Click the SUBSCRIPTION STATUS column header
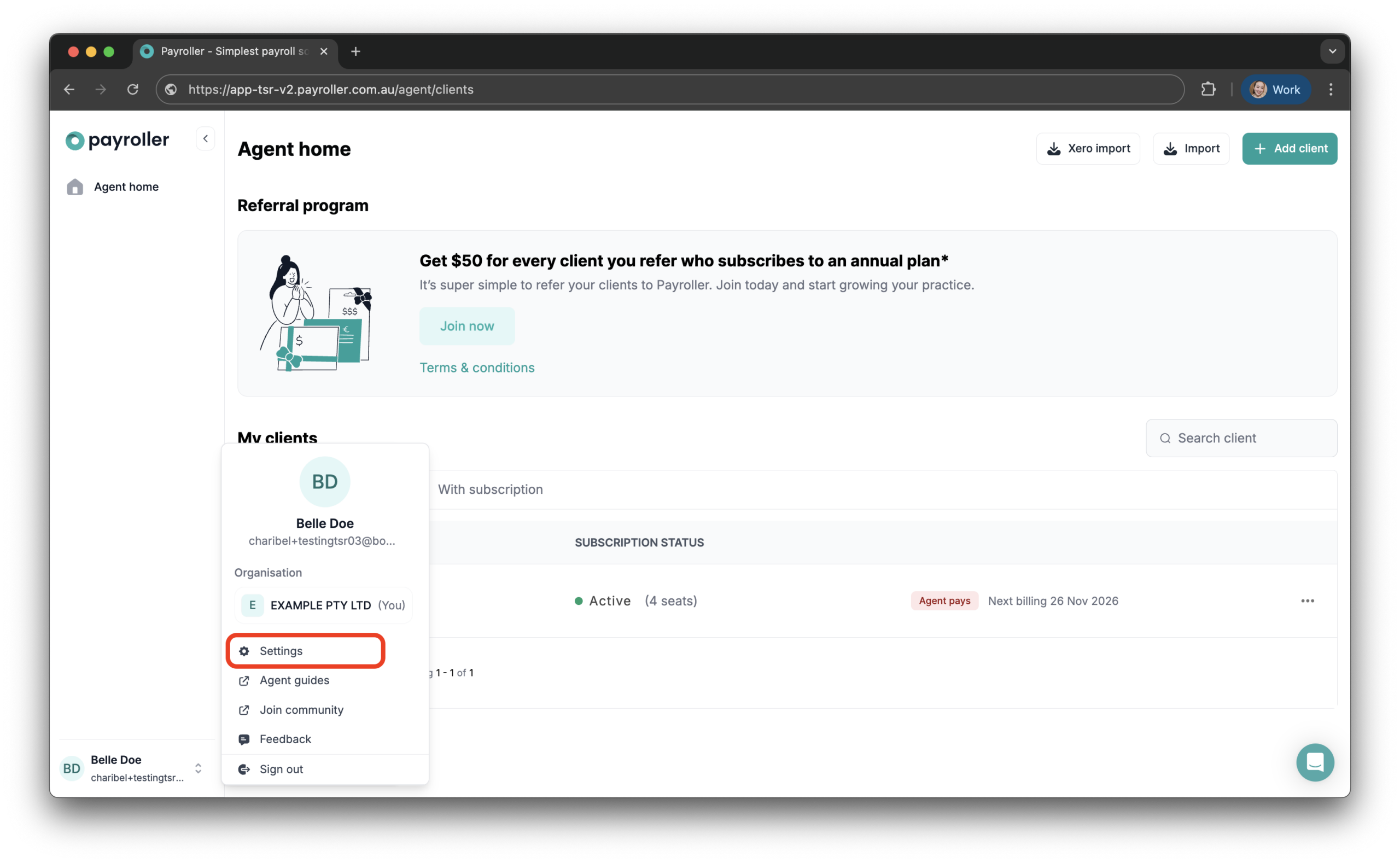1400x863 pixels. [639, 542]
